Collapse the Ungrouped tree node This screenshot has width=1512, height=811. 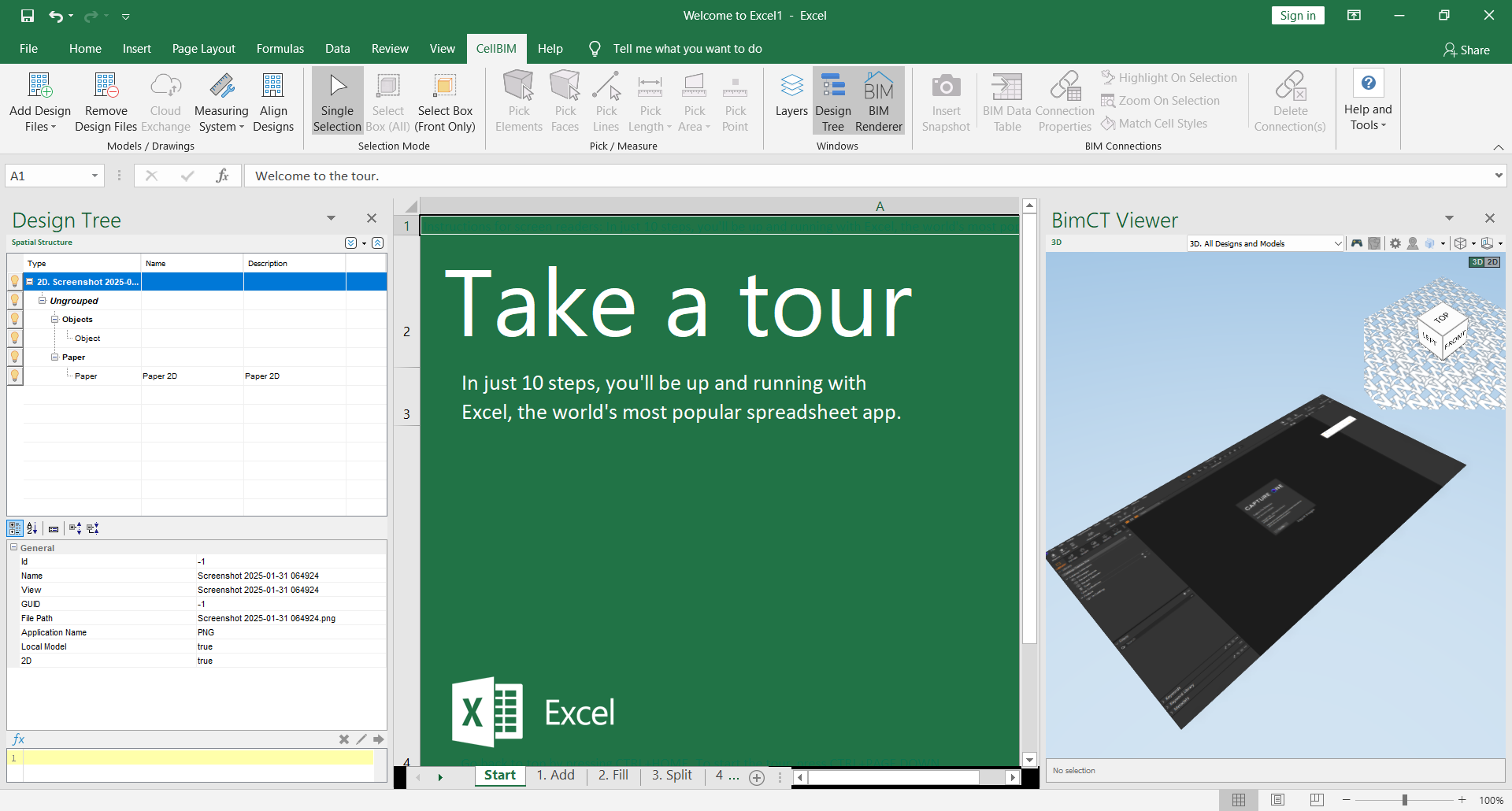coord(43,300)
